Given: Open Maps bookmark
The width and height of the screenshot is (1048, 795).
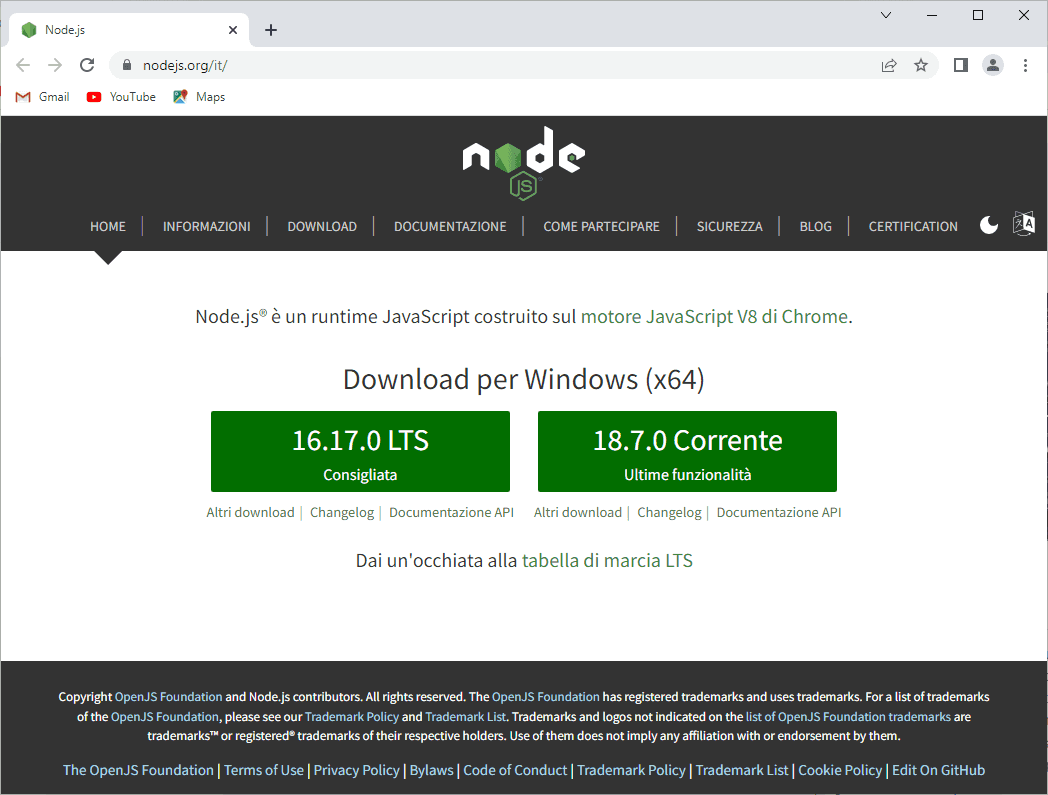Looking at the screenshot, I should 199,97.
